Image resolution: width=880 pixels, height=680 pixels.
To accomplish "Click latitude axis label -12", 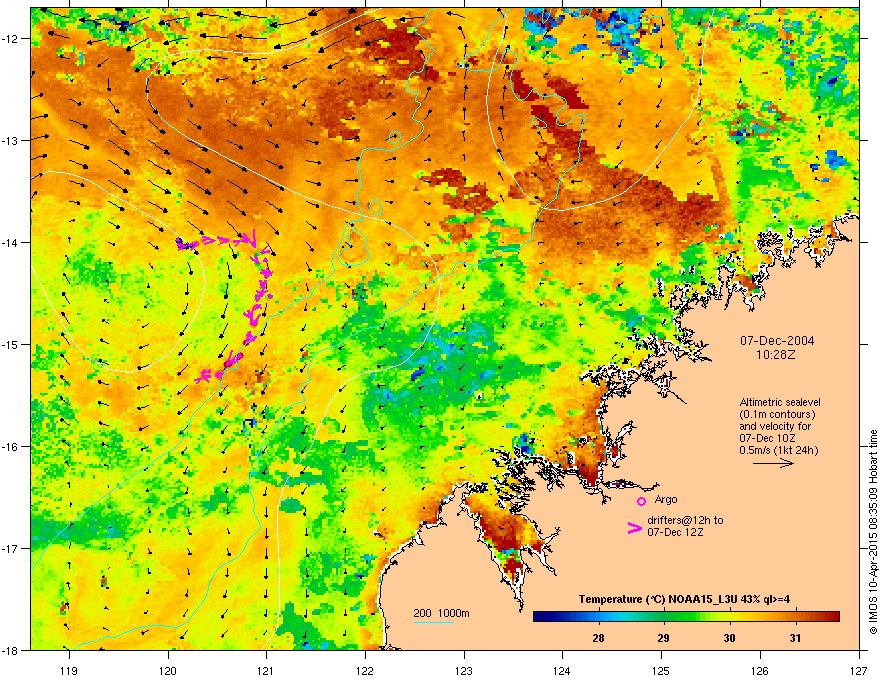I will (11, 39).
